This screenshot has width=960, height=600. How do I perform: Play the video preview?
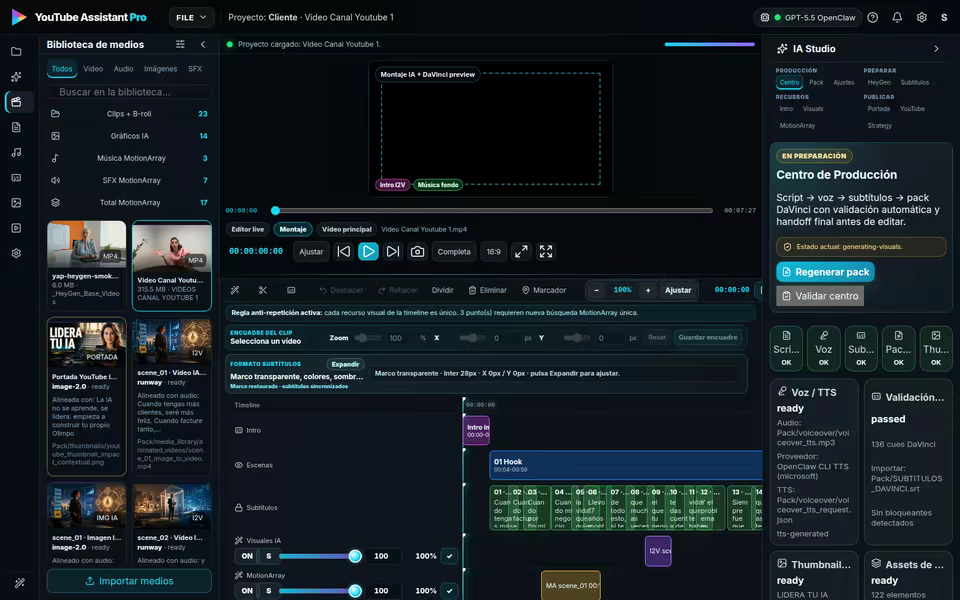tap(368, 252)
